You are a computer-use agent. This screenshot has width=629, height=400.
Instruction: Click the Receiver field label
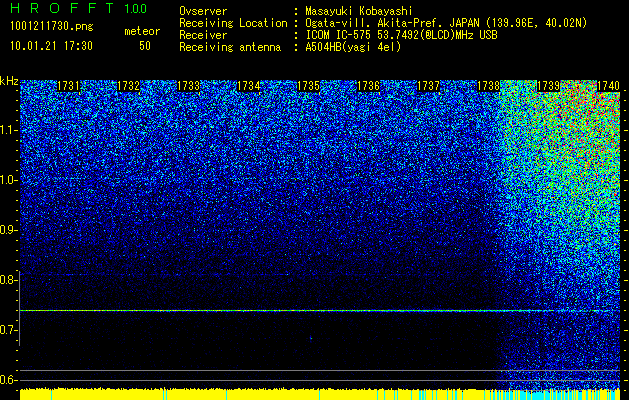pyautogui.click(x=203, y=35)
